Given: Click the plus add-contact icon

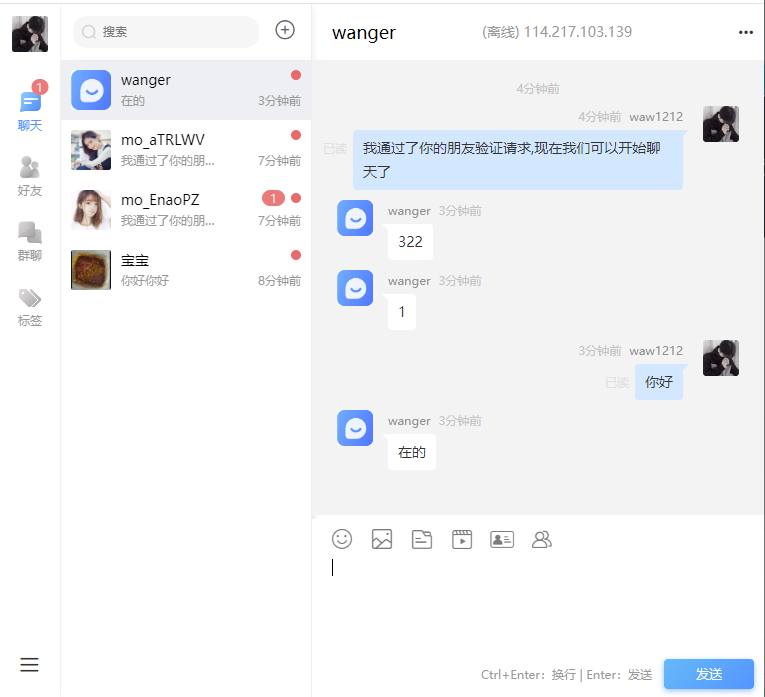Looking at the screenshot, I should 285,30.
